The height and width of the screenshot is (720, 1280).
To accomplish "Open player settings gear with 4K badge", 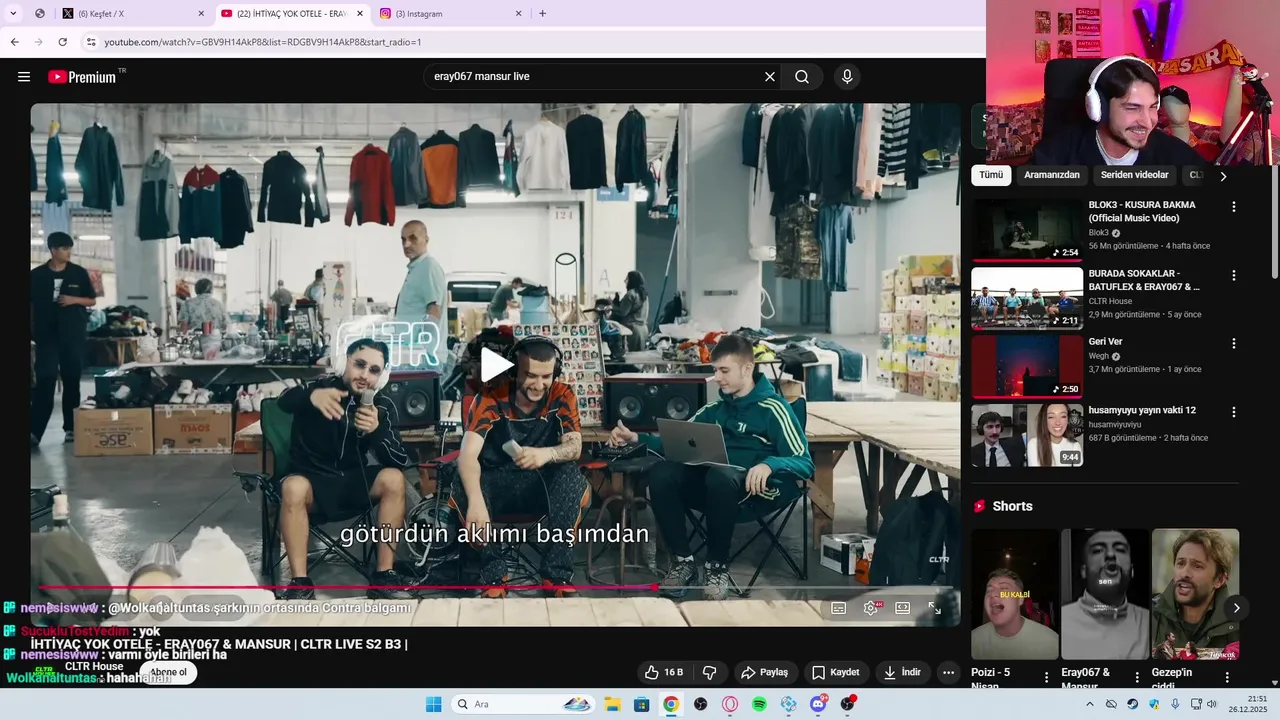I will click(871, 608).
